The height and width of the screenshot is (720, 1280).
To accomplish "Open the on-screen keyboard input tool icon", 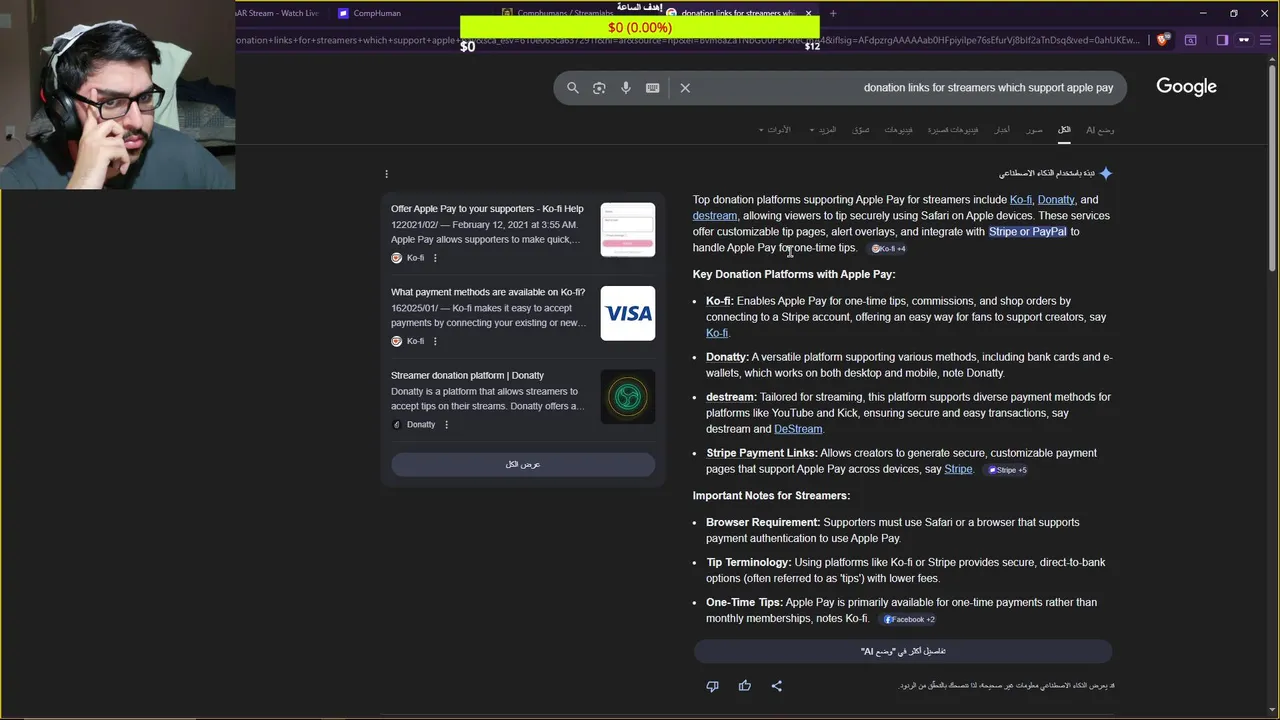I will click(x=653, y=88).
